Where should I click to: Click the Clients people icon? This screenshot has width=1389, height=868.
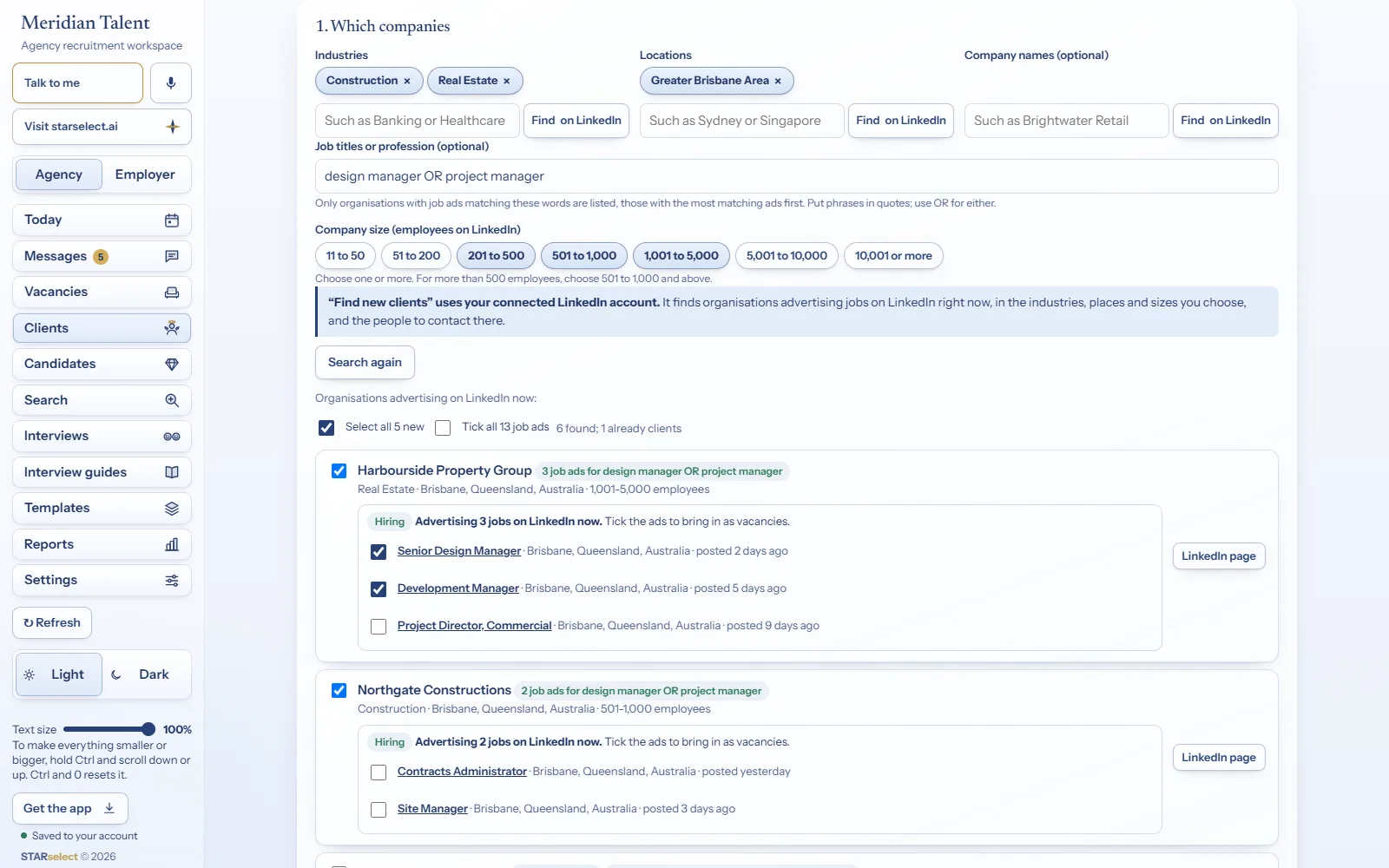click(172, 328)
